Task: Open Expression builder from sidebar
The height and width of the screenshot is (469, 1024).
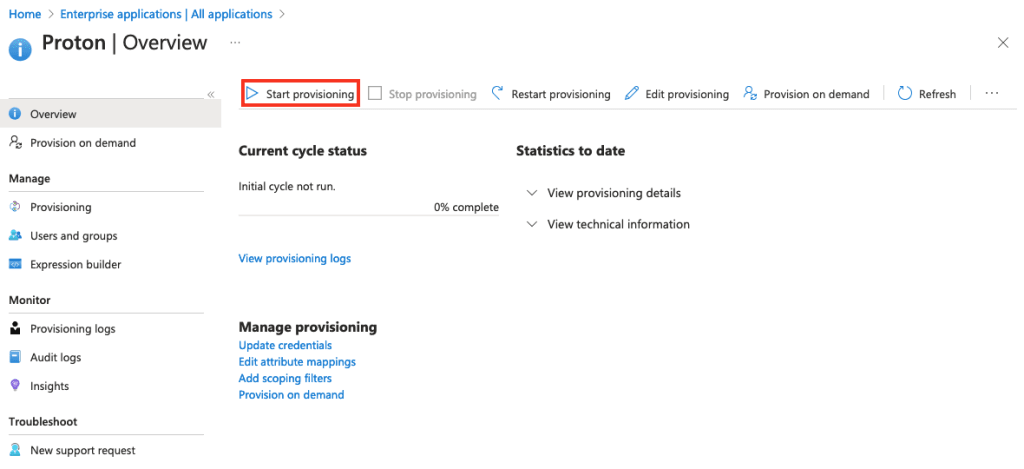Action: (75, 265)
